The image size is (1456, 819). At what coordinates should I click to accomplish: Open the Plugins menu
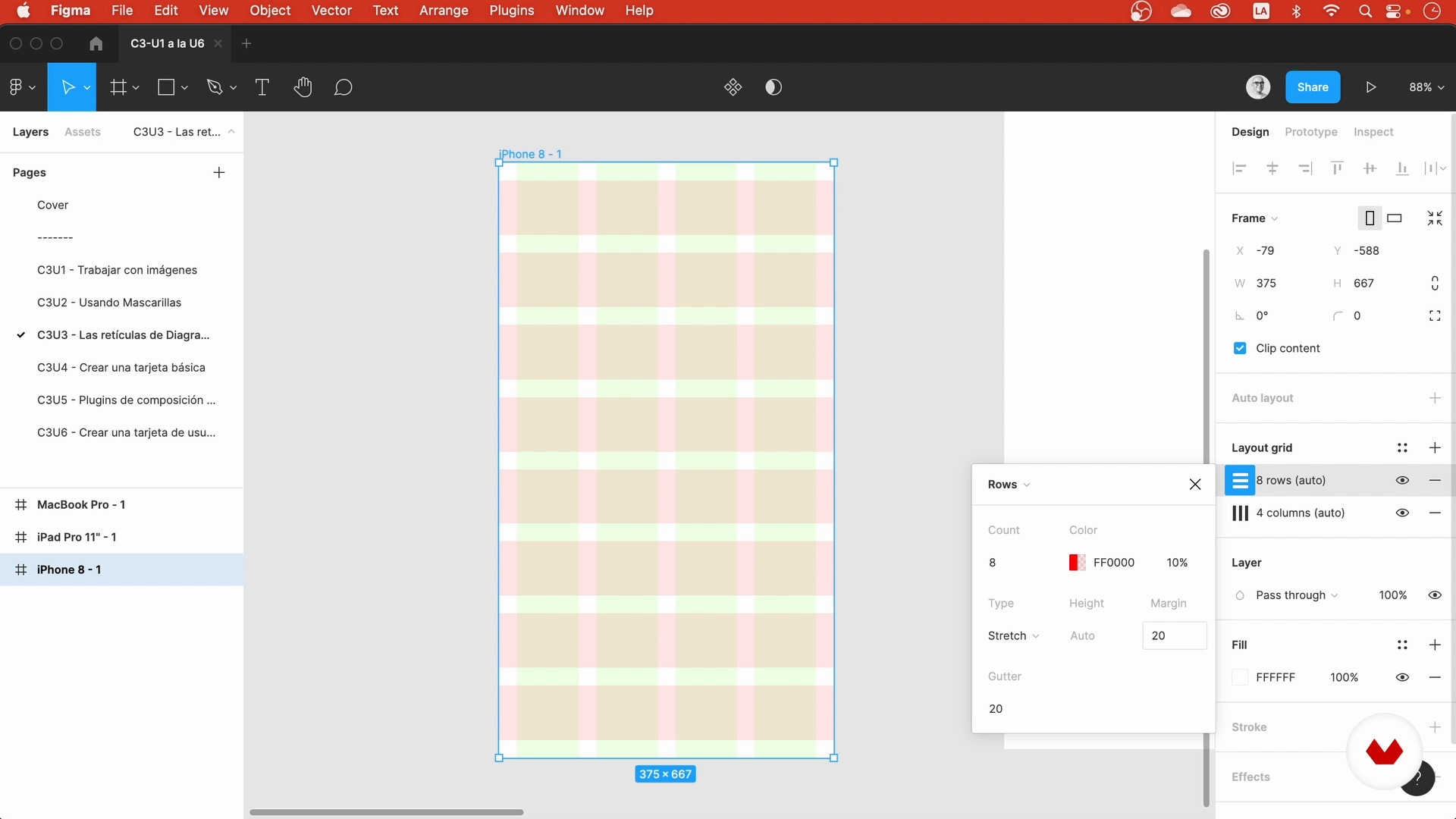[511, 11]
